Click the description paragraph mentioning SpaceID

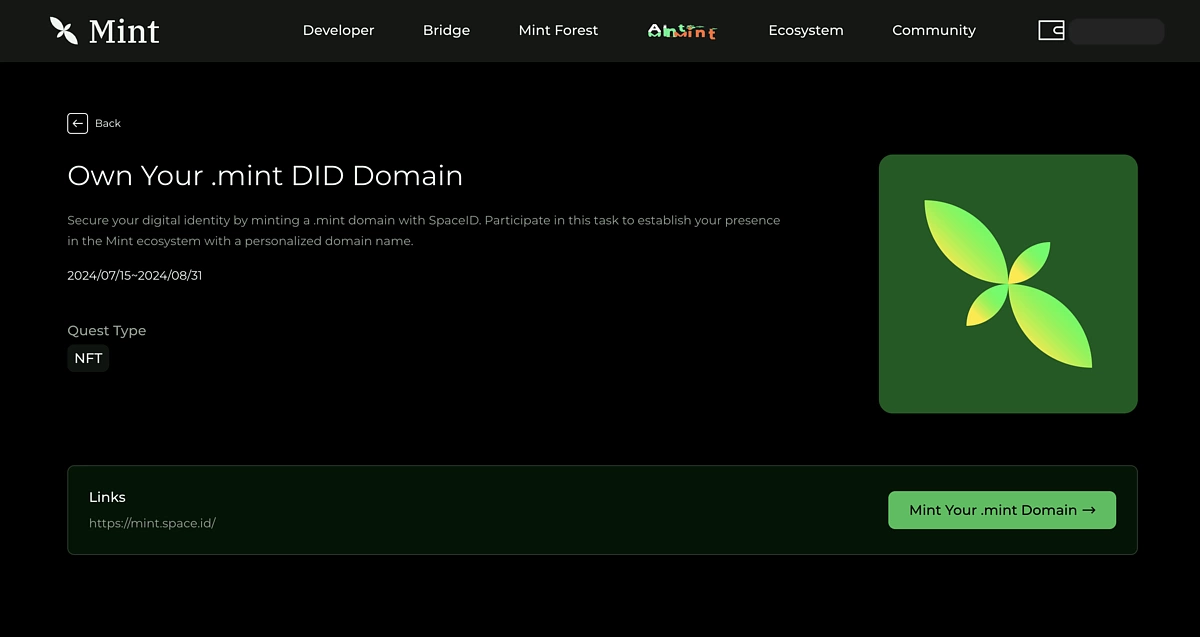[424, 230]
